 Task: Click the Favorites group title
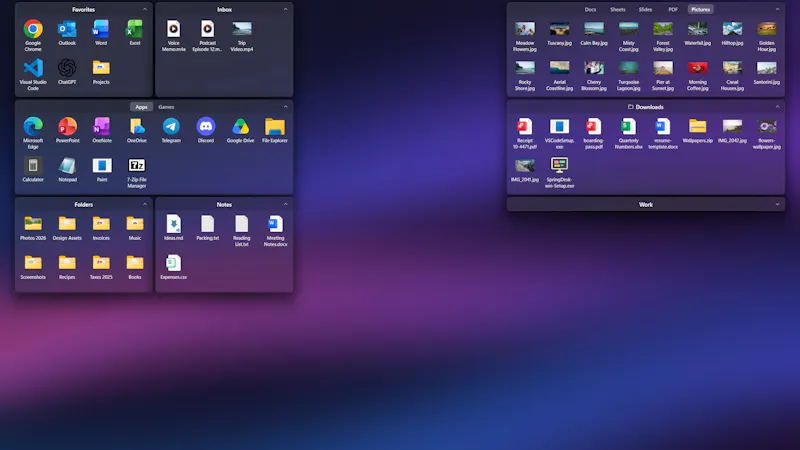pyautogui.click(x=84, y=10)
